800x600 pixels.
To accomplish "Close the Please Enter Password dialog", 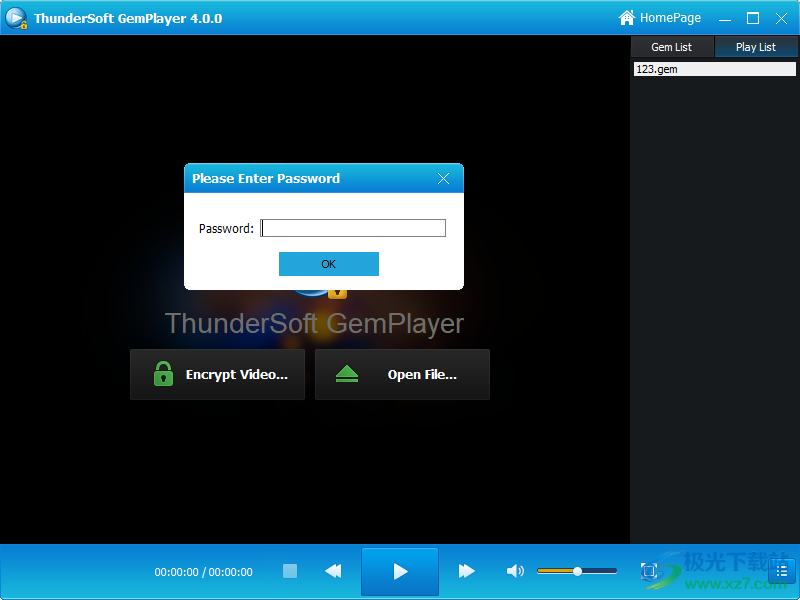I will (x=443, y=179).
